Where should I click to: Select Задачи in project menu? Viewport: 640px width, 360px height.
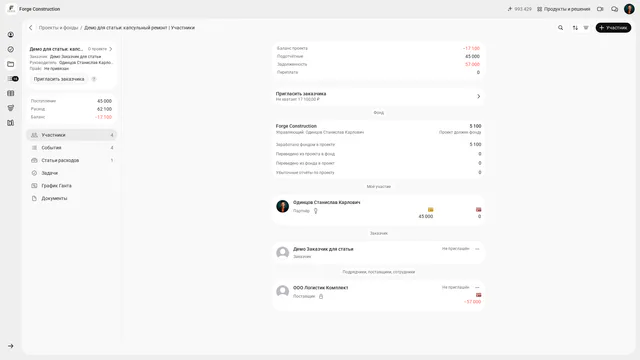71,173
